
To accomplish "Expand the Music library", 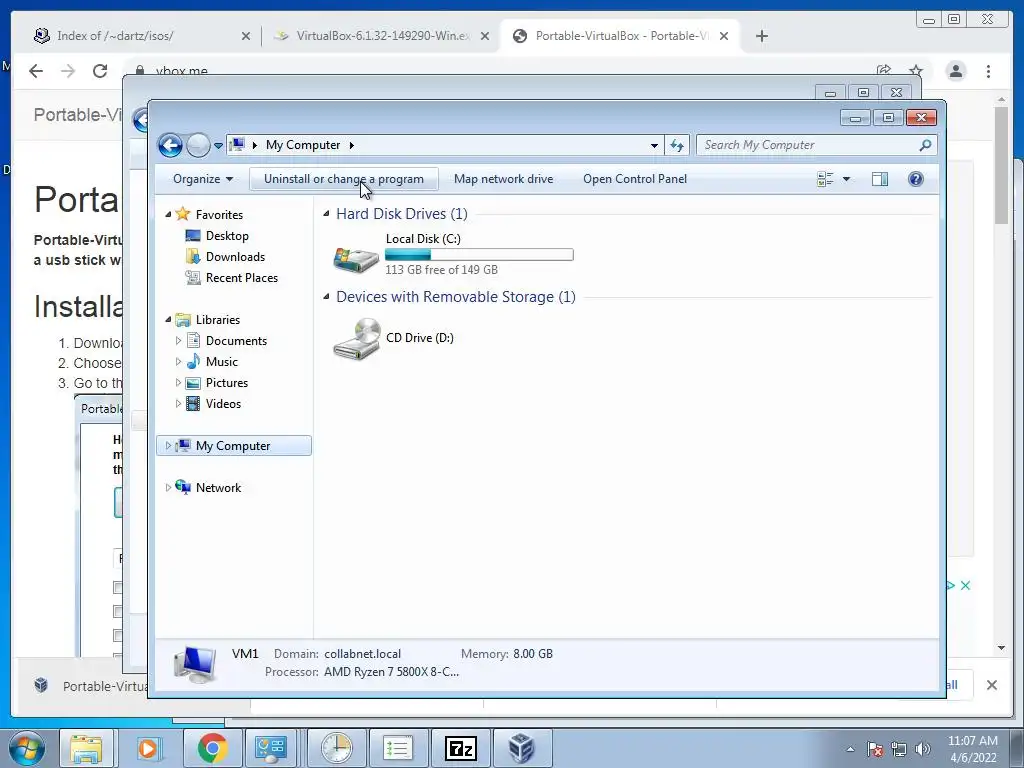I will tap(178, 361).
